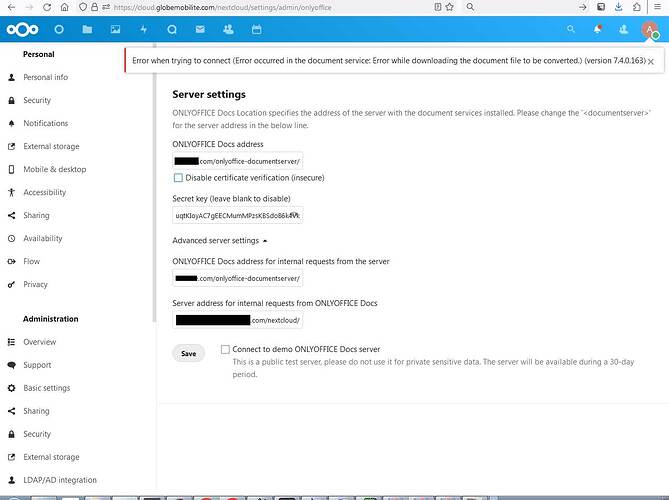Open administration Sharing settings
The width and height of the screenshot is (669, 500).
[36, 411]
